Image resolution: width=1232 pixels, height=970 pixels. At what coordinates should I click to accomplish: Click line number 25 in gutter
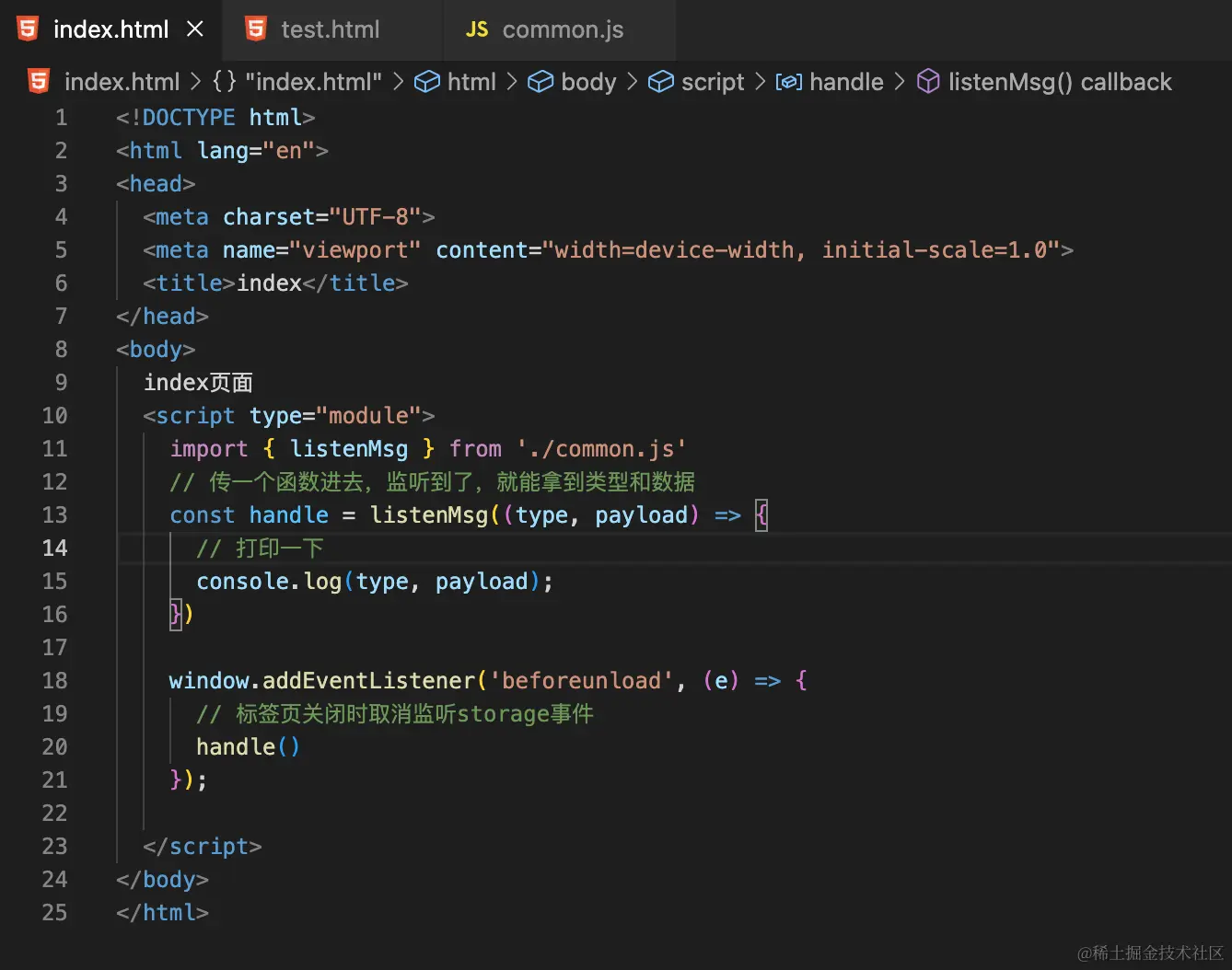(54, 913)
